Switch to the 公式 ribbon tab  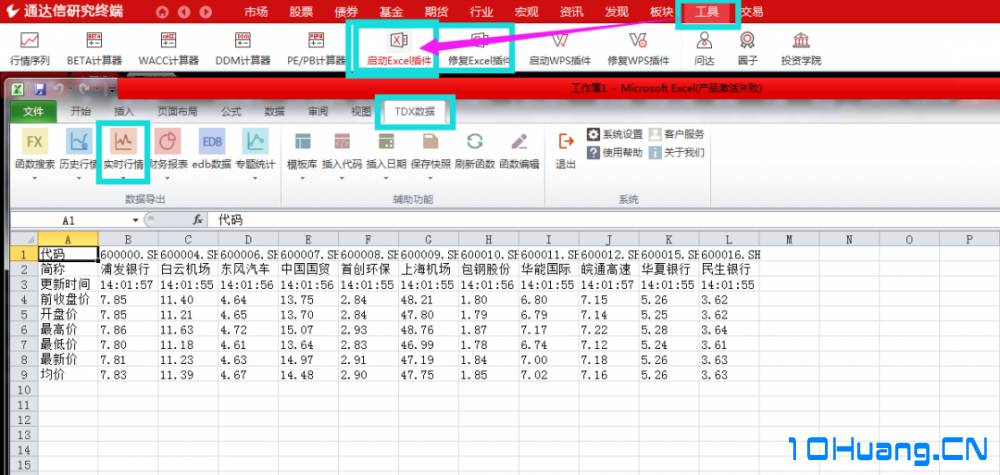tap(231, 112)
